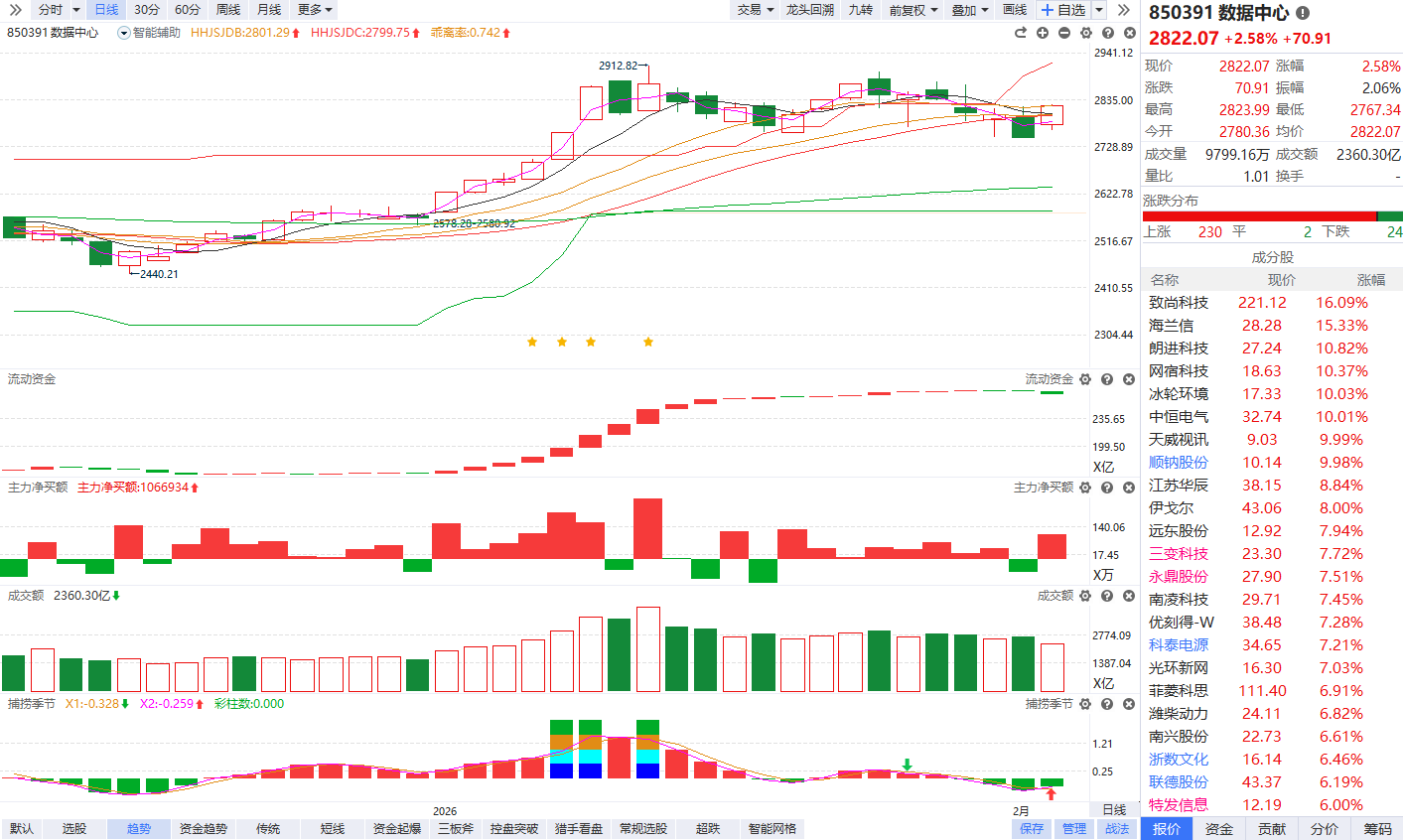Expand the 更多 period dropdown
This screenshot has height=840, width=1403.
[315, 10]
